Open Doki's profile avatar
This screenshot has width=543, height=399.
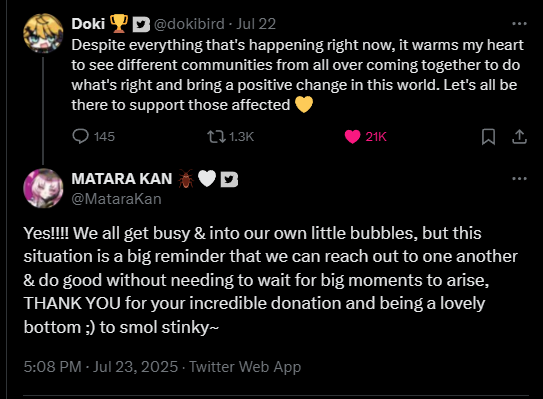[43, 33]
